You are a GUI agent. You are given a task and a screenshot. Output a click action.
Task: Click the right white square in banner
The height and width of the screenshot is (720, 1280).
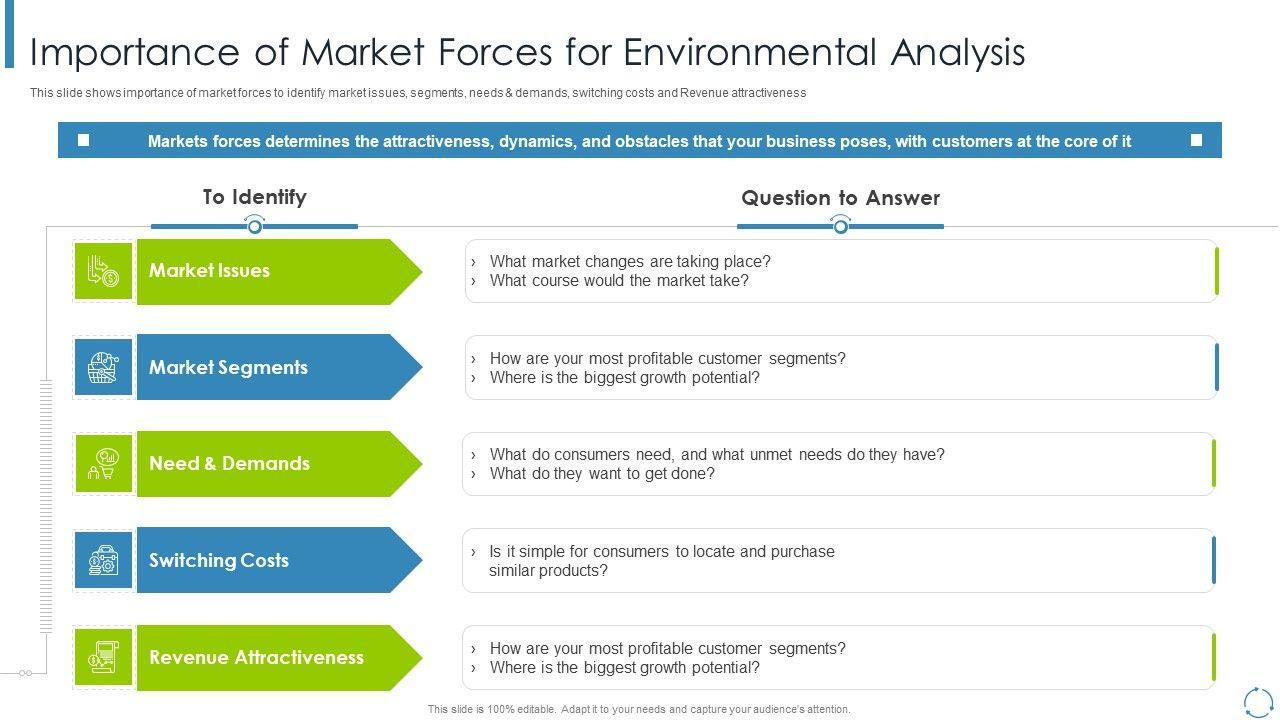coord(1196,140)
